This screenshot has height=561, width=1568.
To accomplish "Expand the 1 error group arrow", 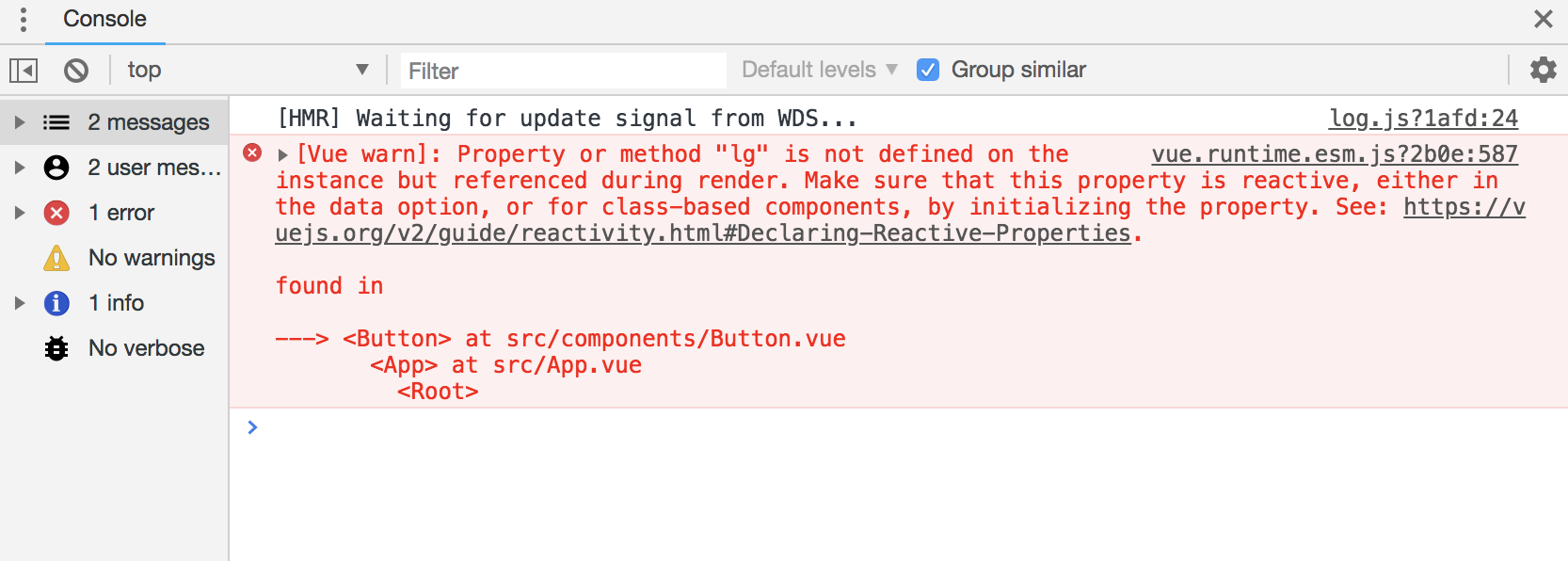I will (x=19, y=213).
